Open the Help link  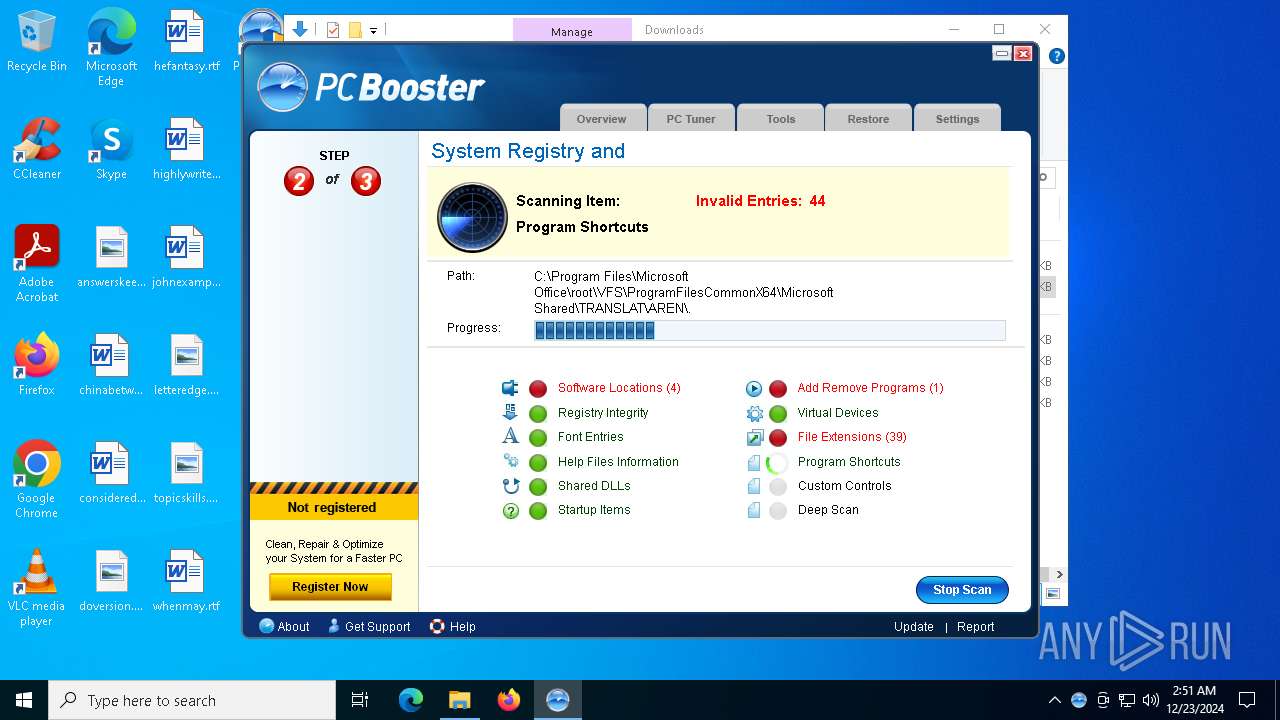tap(453, 626)
